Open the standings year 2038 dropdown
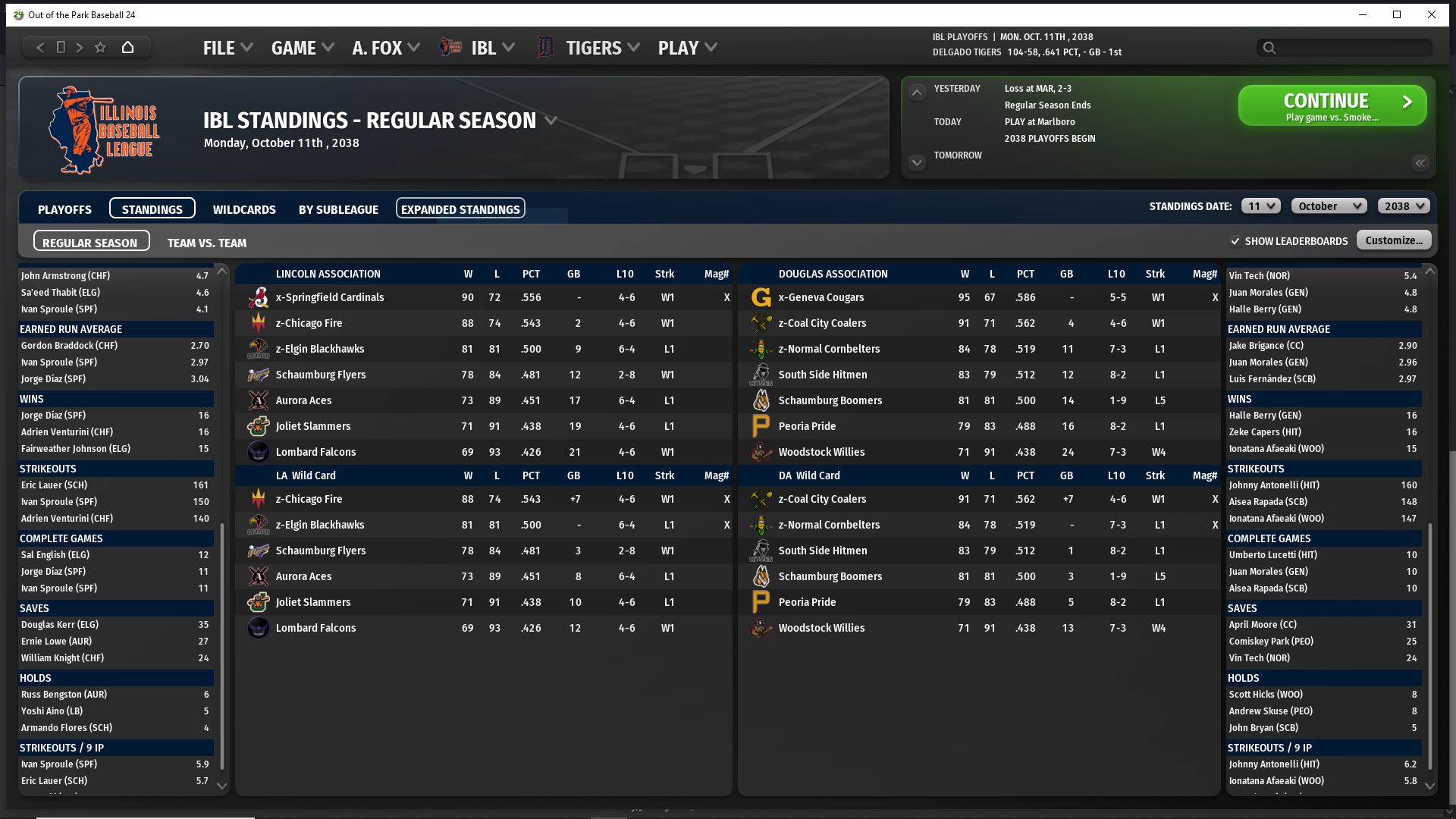1456x819 pixels. tap(1404, 206)
